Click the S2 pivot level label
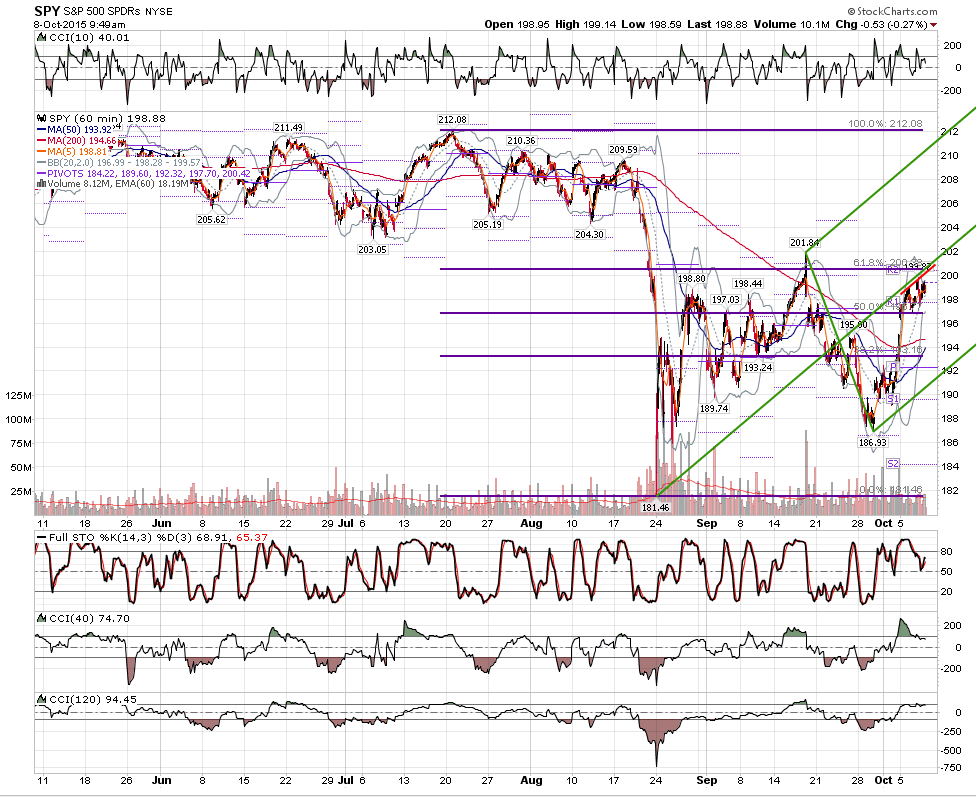Screen dimensions: 976x797 click(893, 463)
